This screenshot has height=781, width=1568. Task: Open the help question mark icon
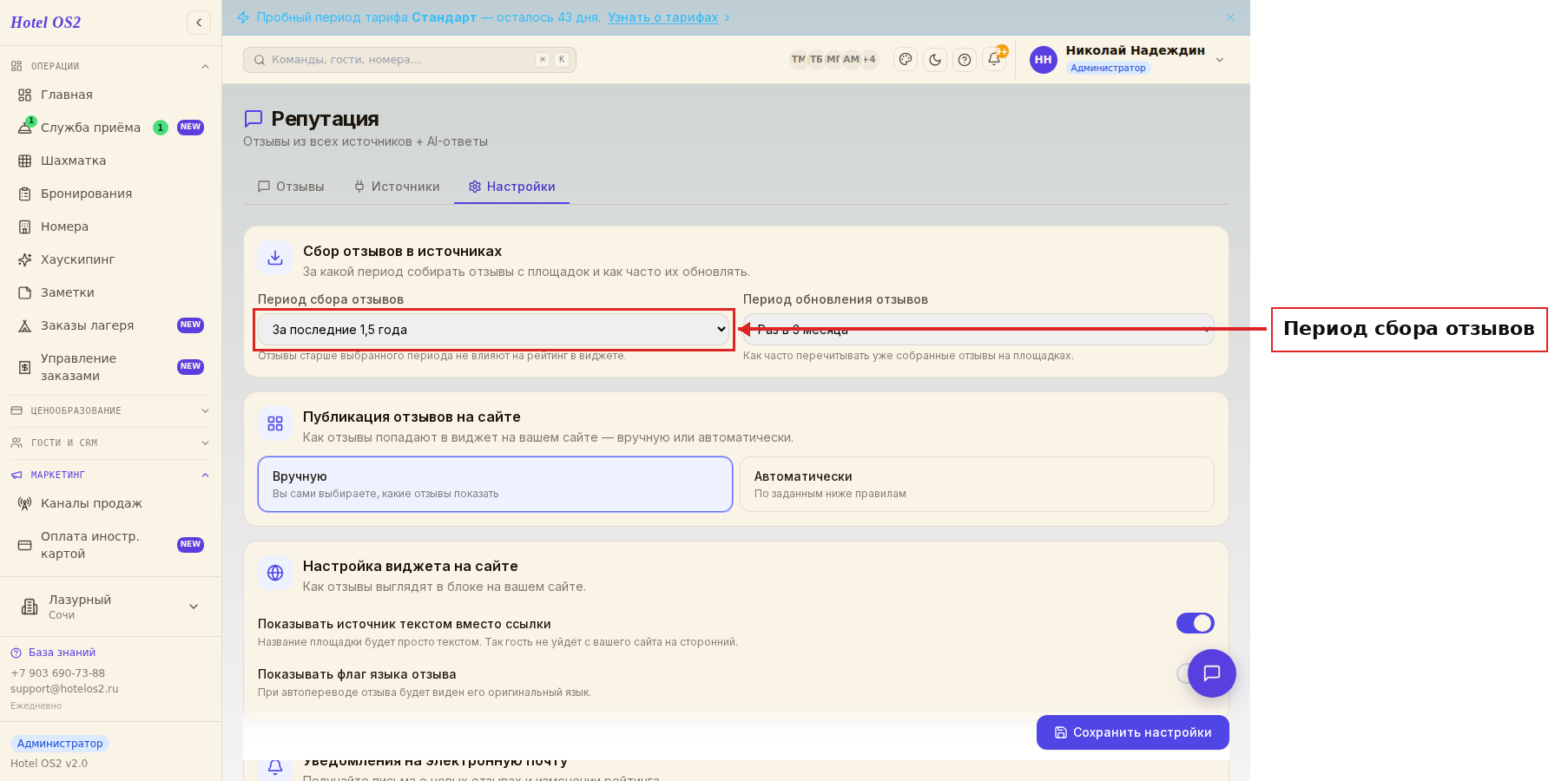[x=965, y=60]
